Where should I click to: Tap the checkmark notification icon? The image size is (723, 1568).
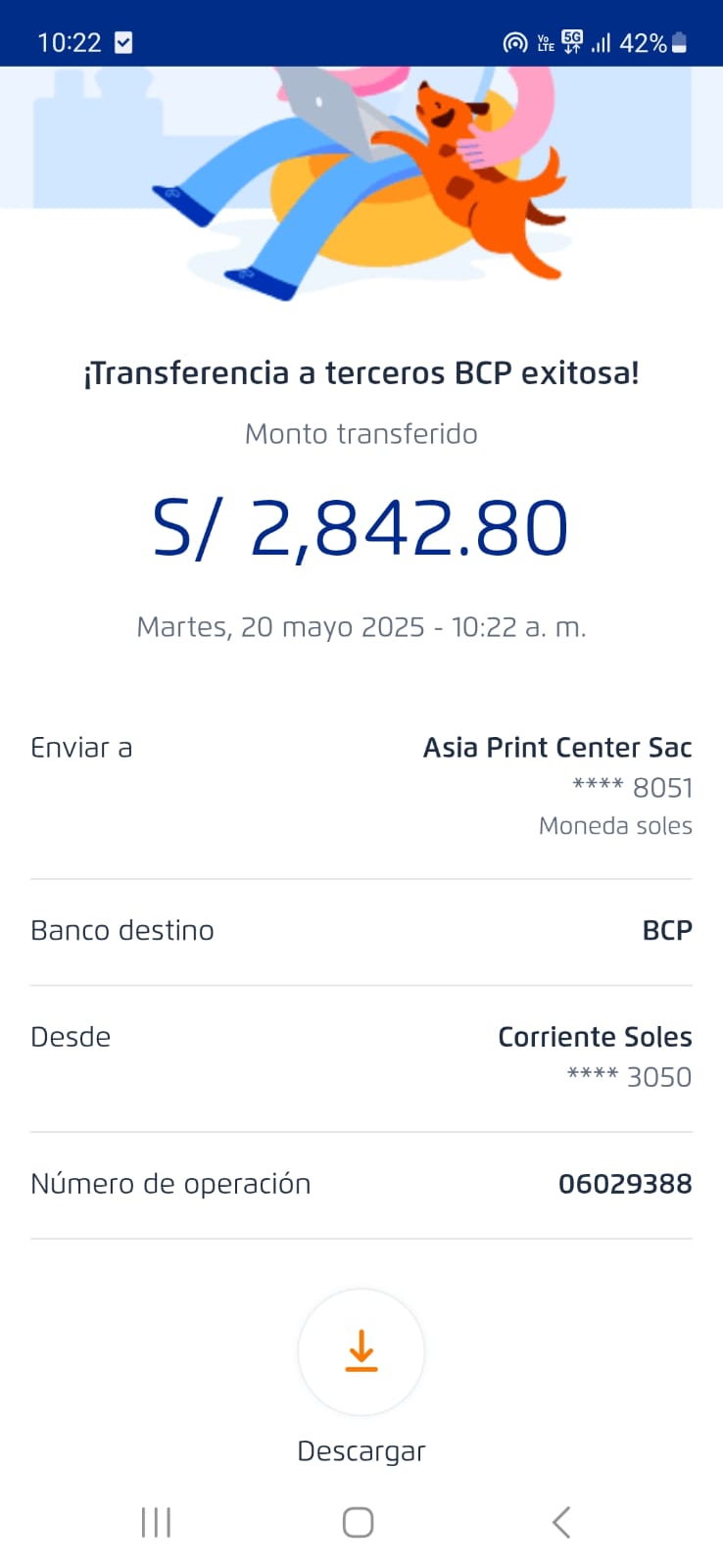pyautogui.click(x=123, y=42)
